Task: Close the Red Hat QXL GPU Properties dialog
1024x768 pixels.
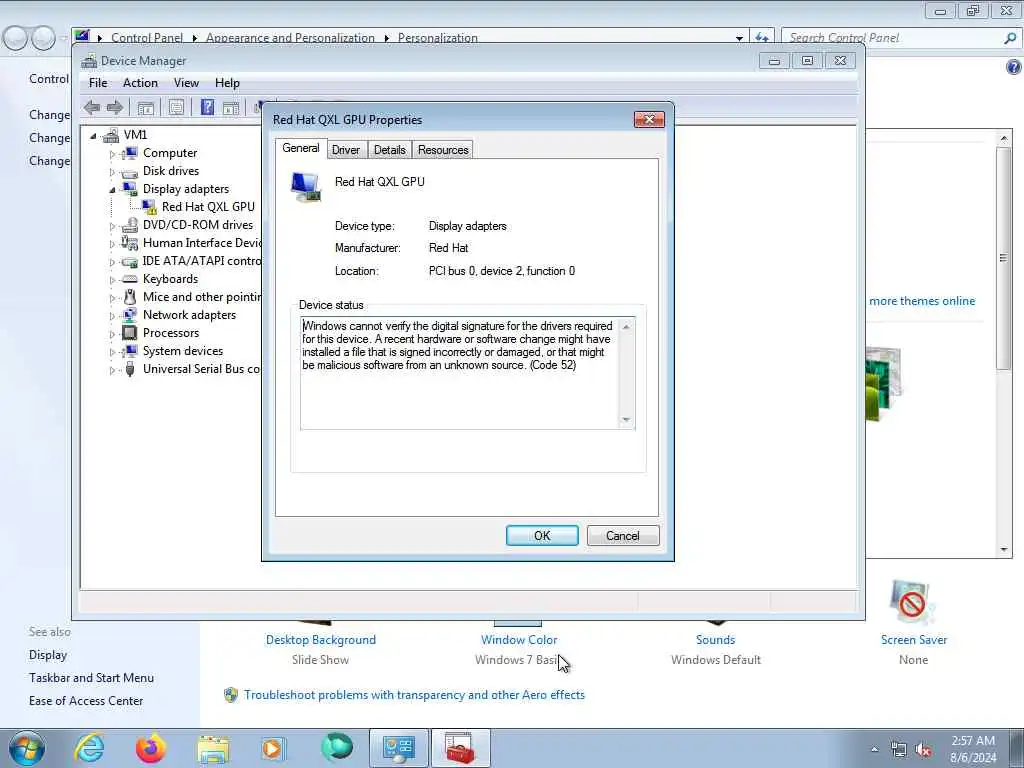Action: click(649, 119)
